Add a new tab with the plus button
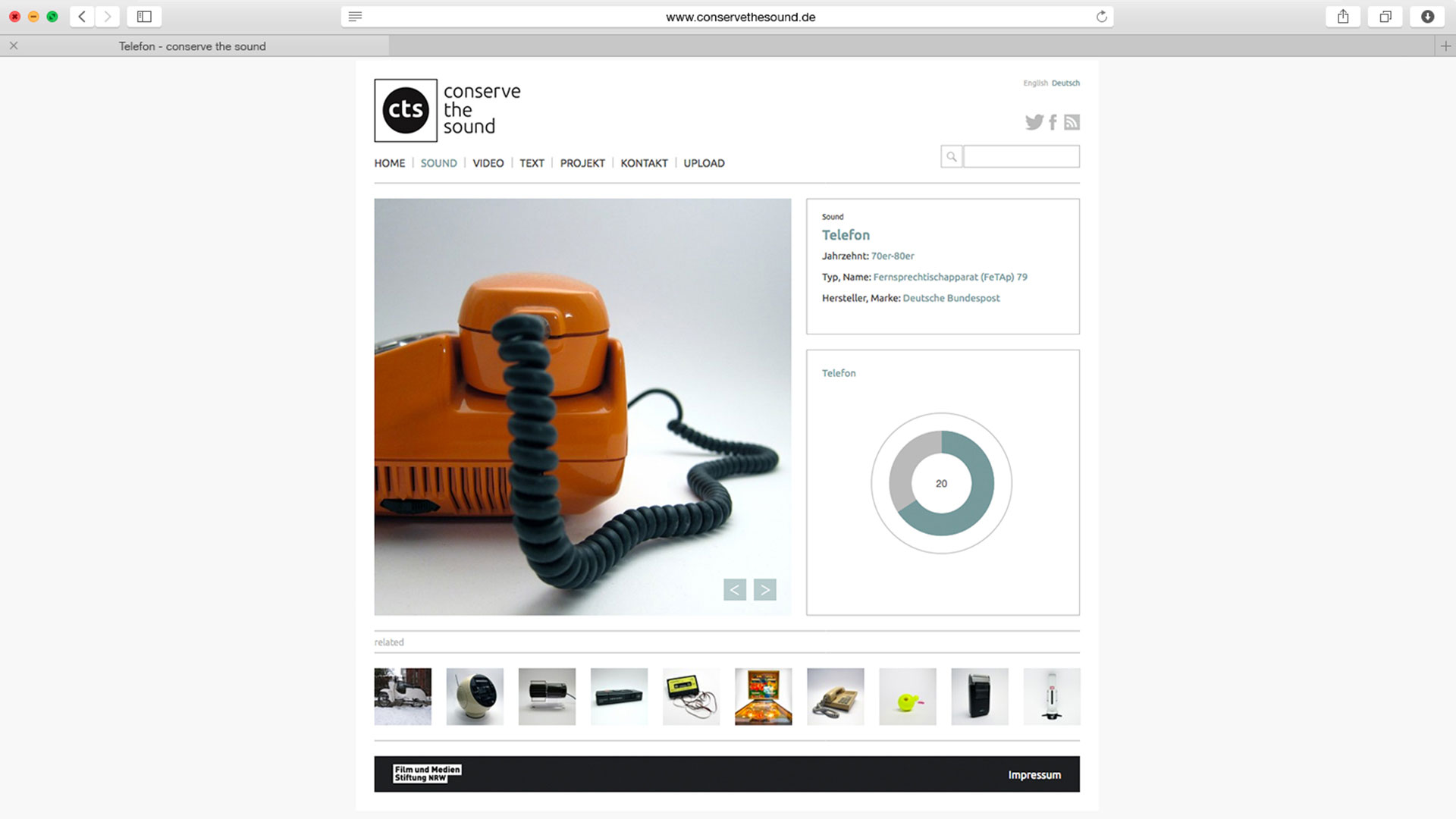This screenshot has height=819, width=1456. [x=1445, y=45]
